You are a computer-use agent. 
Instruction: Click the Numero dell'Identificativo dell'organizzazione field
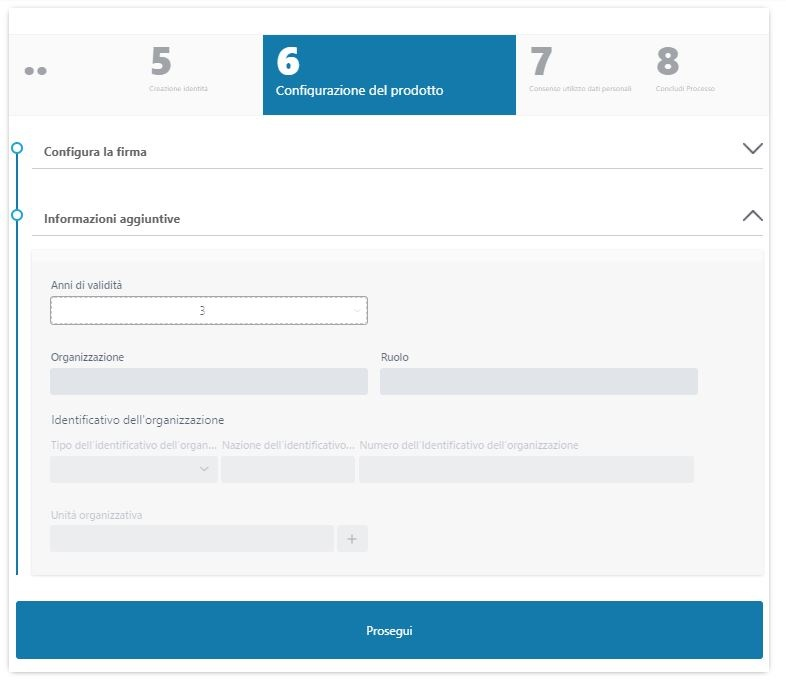coord(526,469)
